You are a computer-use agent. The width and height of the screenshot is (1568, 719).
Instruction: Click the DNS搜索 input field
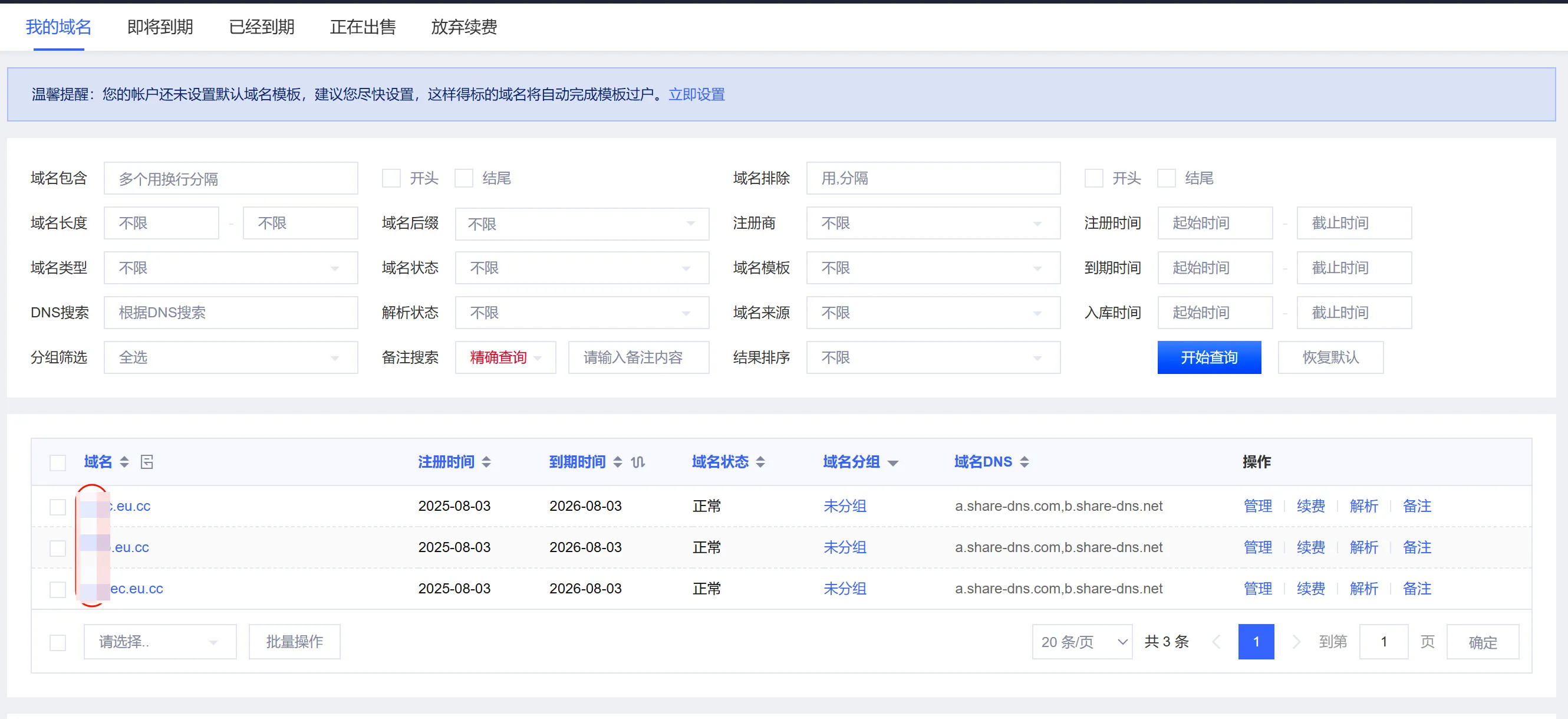(x=230, y=313)
